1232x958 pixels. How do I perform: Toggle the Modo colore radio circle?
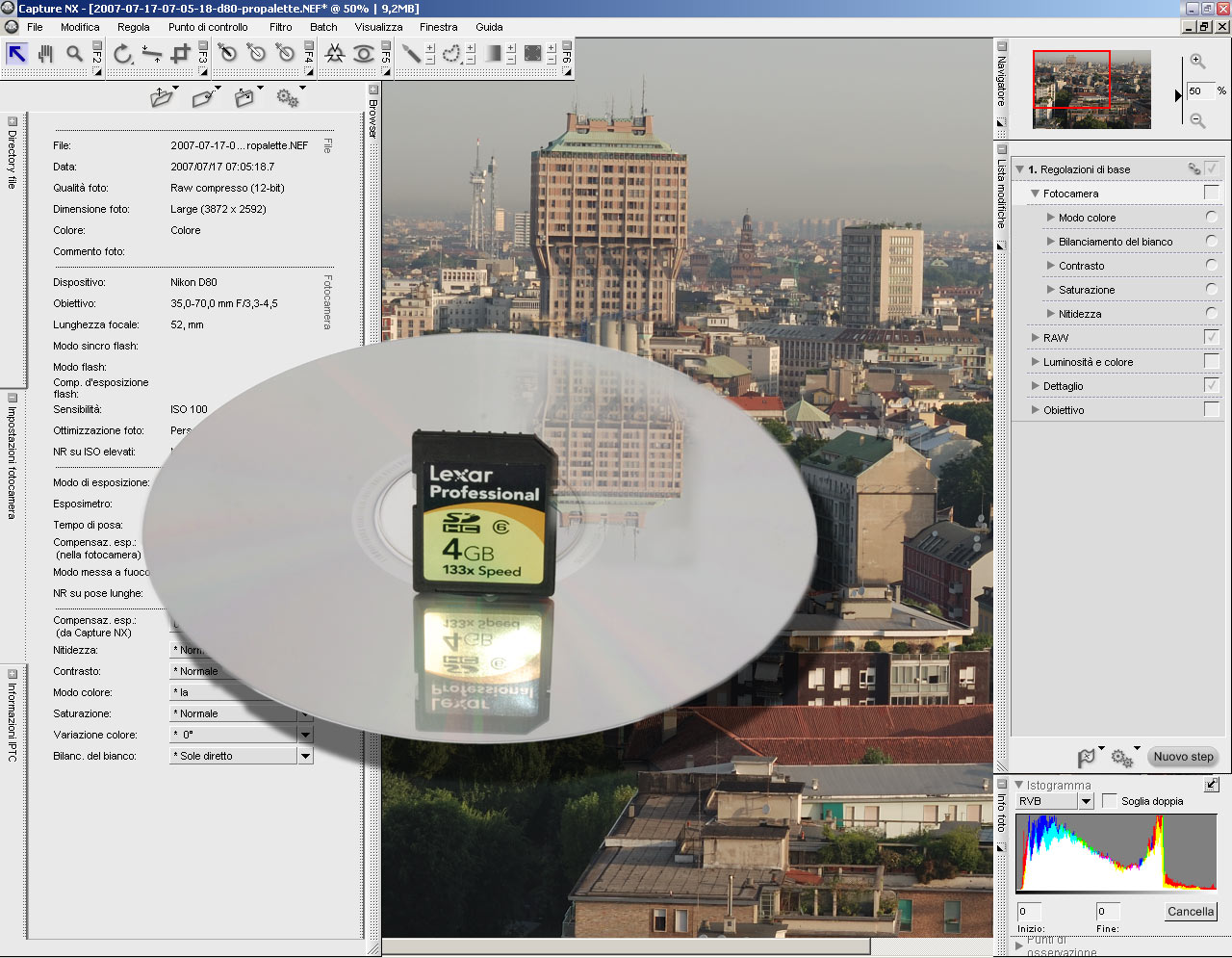tap(1212, 218)
